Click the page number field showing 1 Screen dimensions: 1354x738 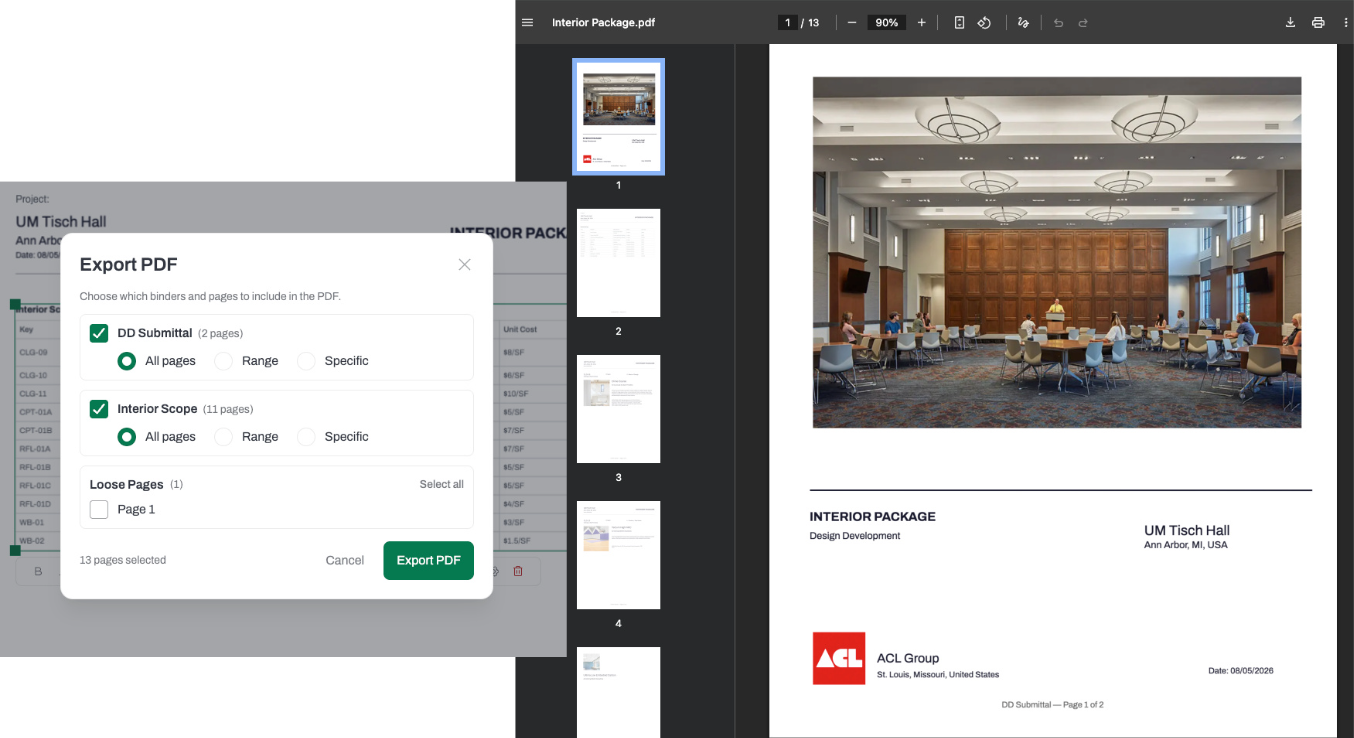pyautogui.click(x=788, y=22)
